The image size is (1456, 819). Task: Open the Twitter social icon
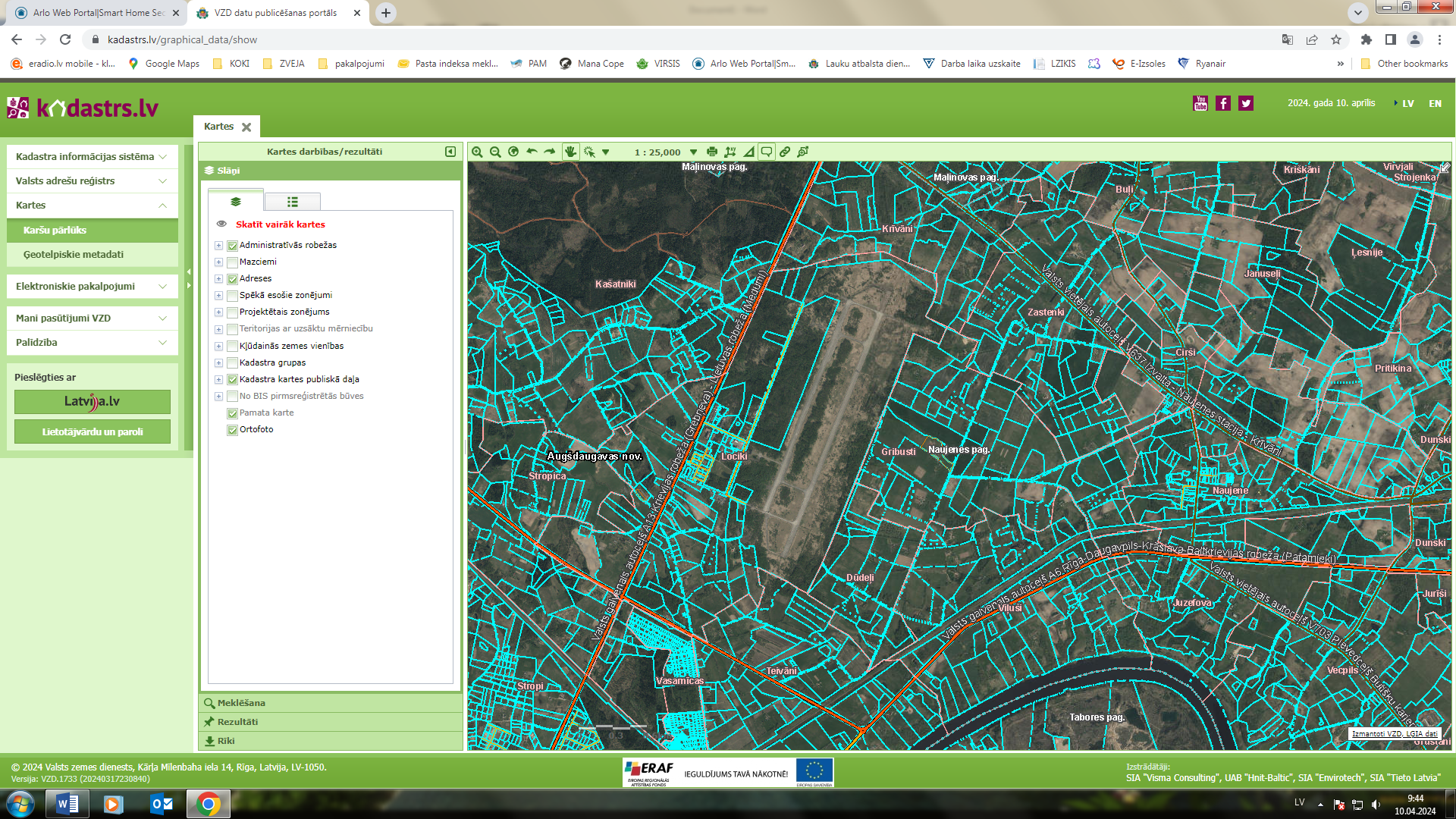pos(1246,103)
